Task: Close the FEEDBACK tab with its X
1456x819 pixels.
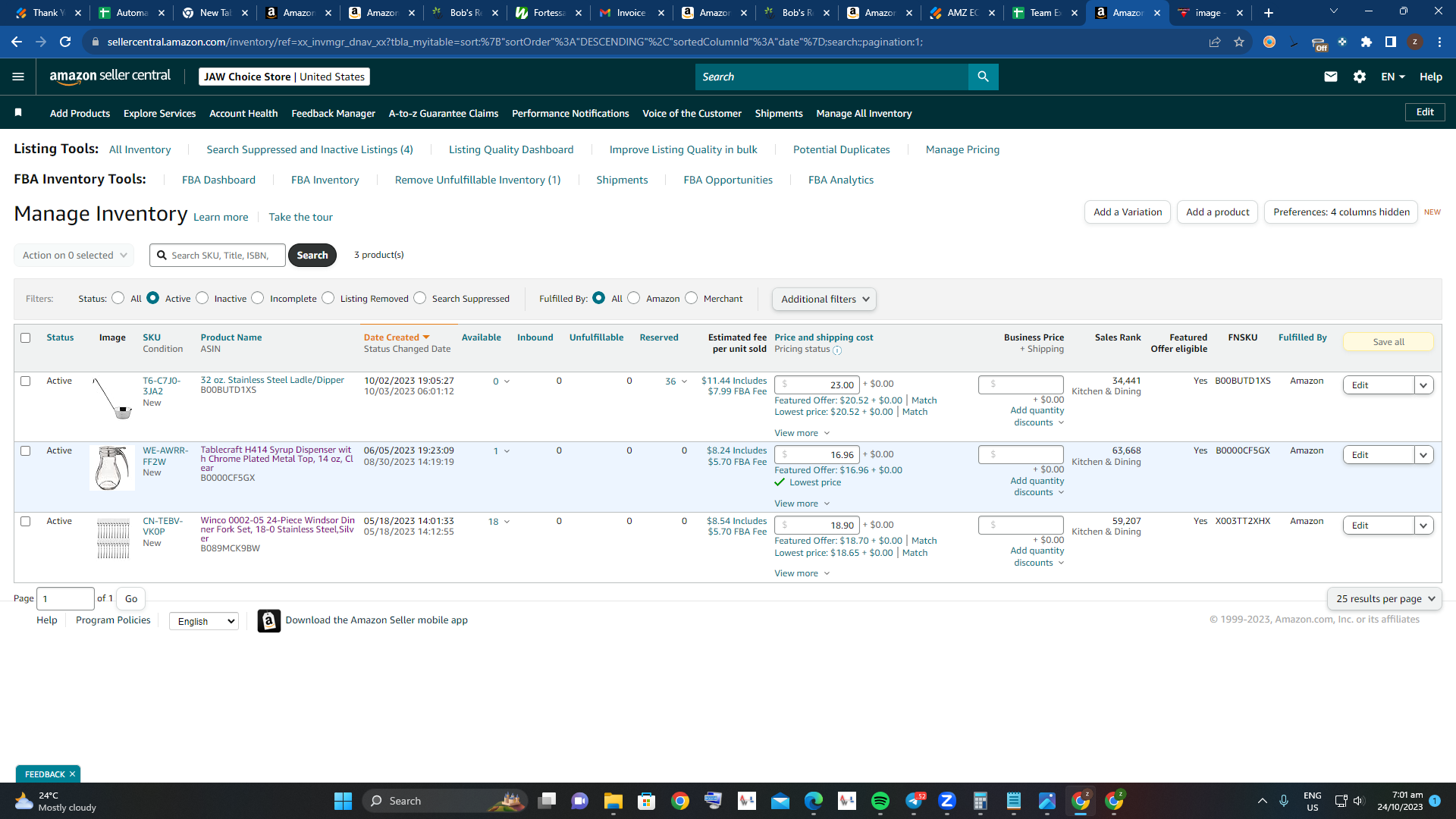Action: (x=72, y=774)
